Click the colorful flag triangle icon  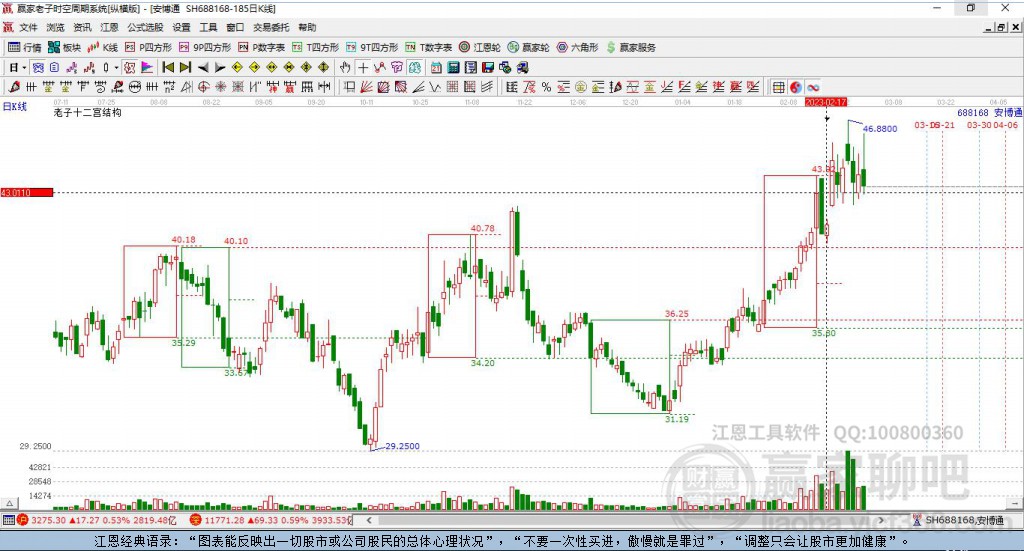point(147,67)
